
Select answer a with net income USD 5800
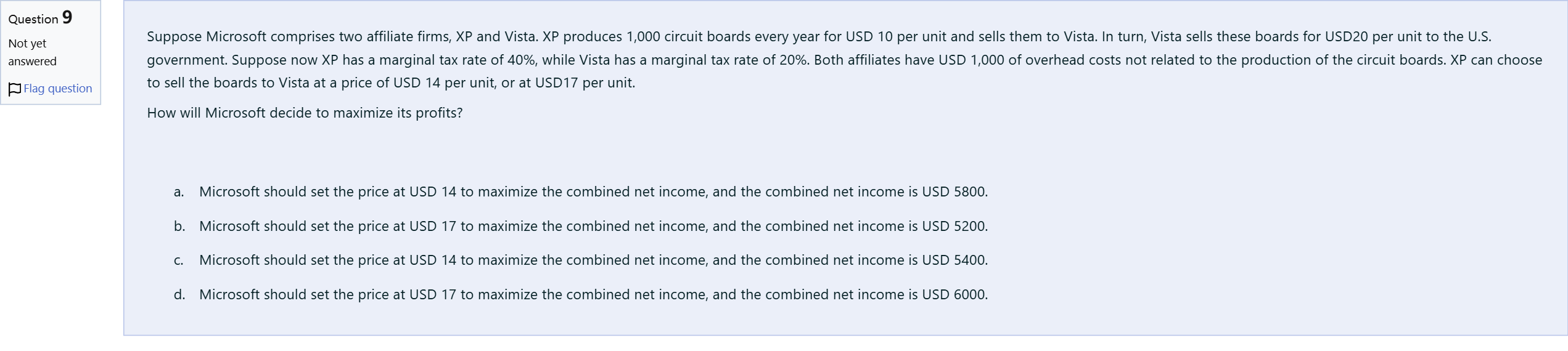593,192
